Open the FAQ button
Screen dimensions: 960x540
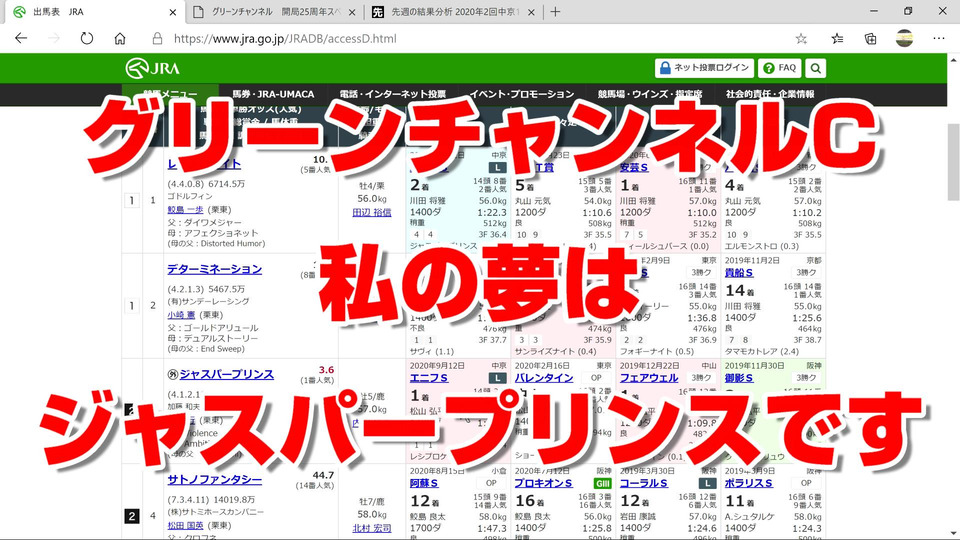[x=779, y=68]
